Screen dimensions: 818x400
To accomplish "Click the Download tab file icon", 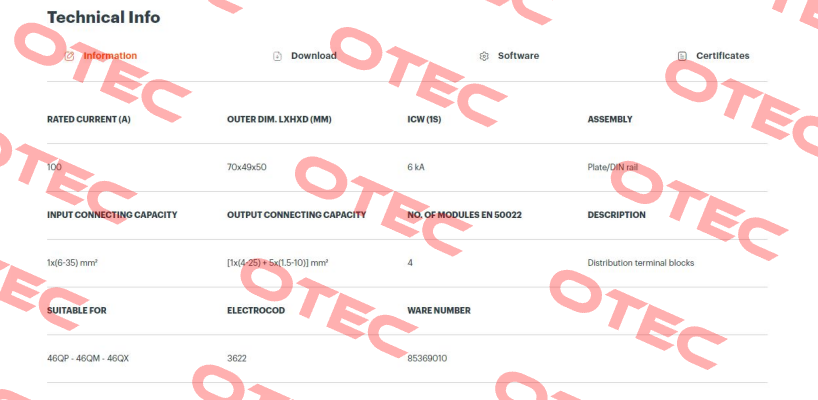I will (x=278, y=56).
